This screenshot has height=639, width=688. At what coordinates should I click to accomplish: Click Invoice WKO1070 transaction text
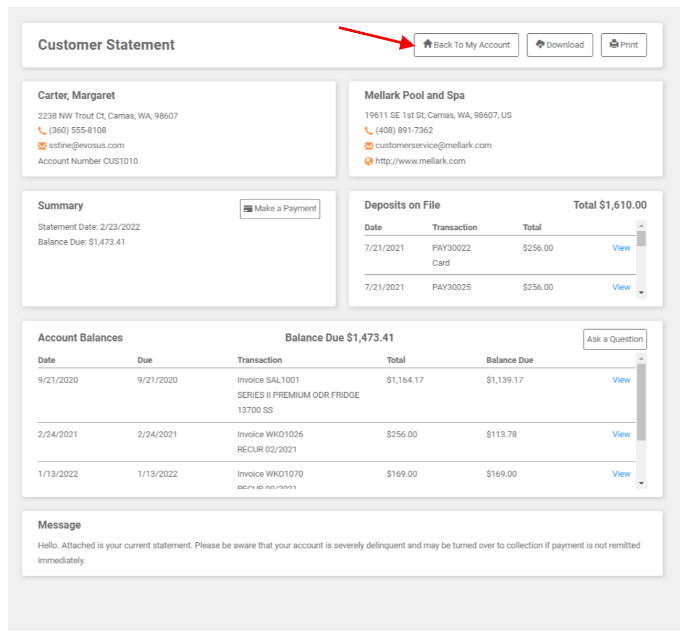(x=270, y=474)
